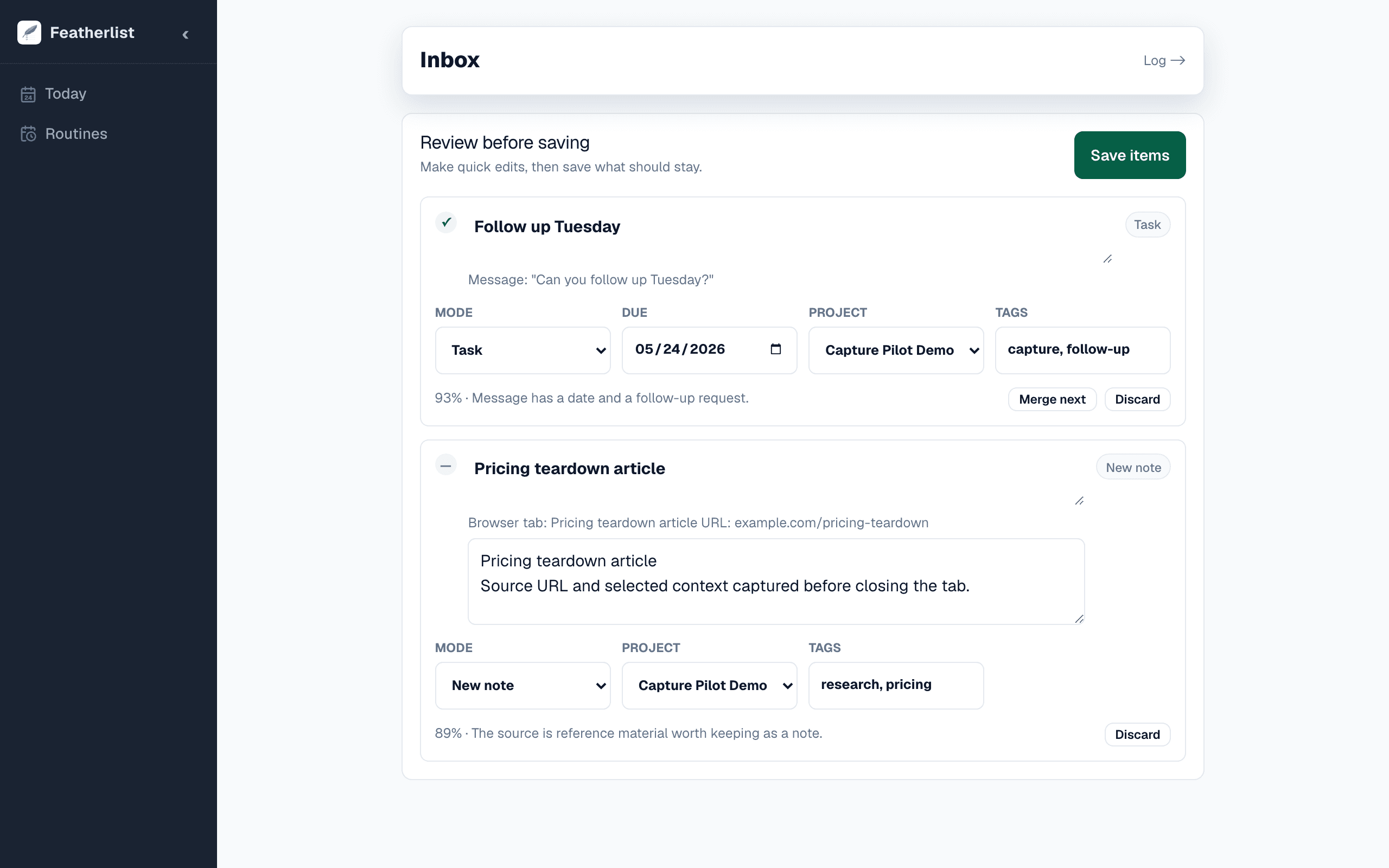Image resolution: width=1389 pixels, height=868 pixels.
Task: Discard the Pricing teardown article item
Action: [1137, 734]
